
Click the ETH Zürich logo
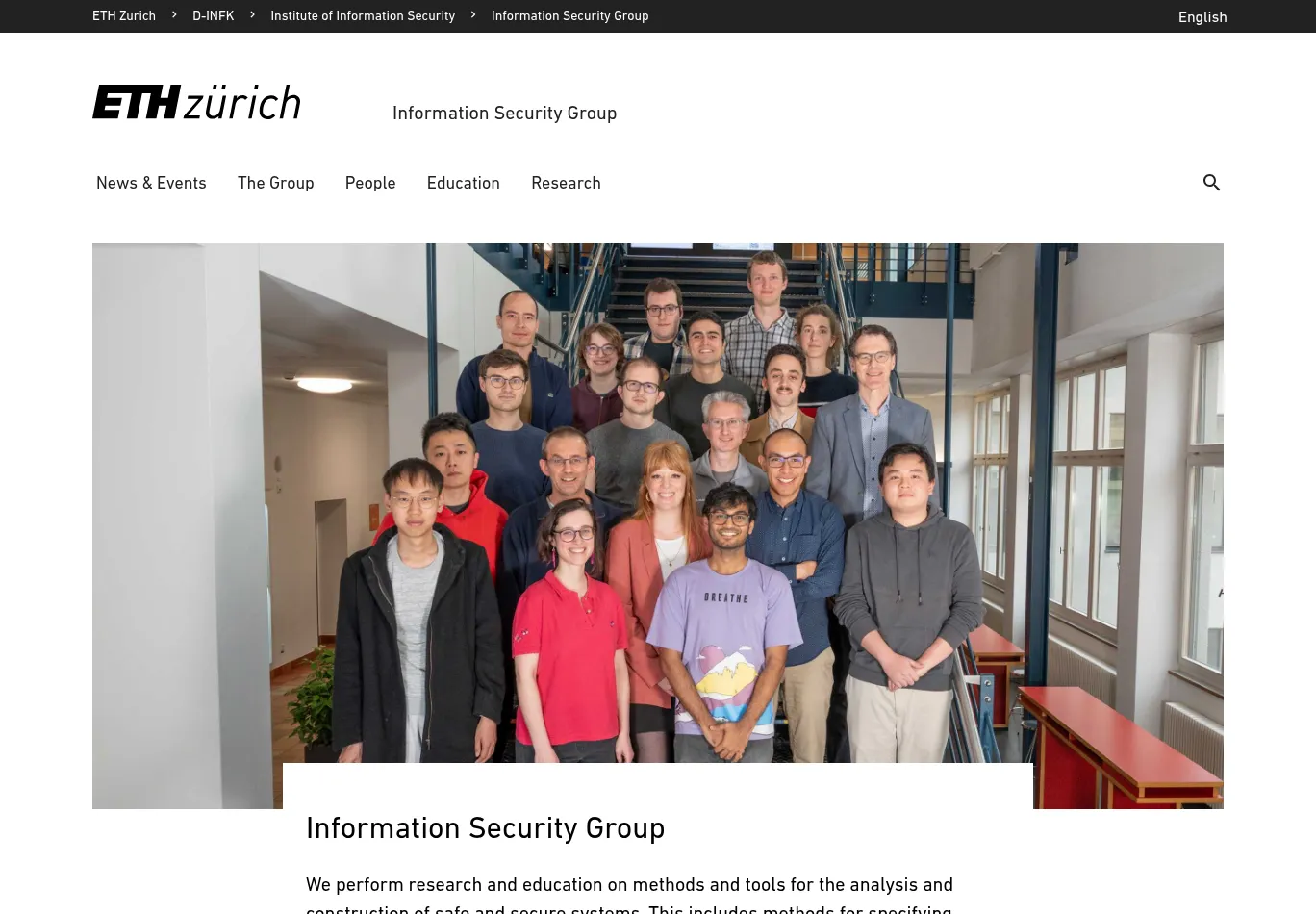point(196,102)
